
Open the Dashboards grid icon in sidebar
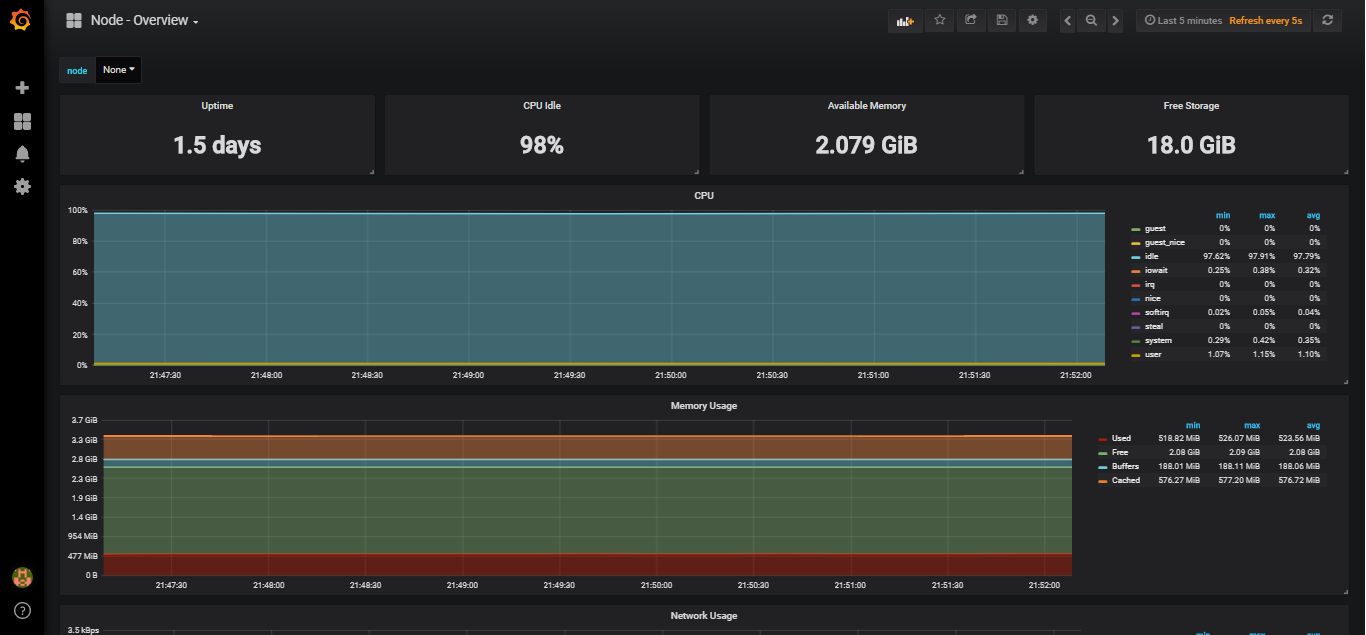pos(22,121)
